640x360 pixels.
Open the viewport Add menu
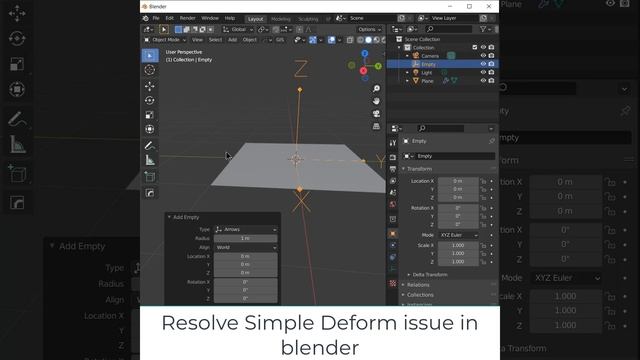[232, 40]
